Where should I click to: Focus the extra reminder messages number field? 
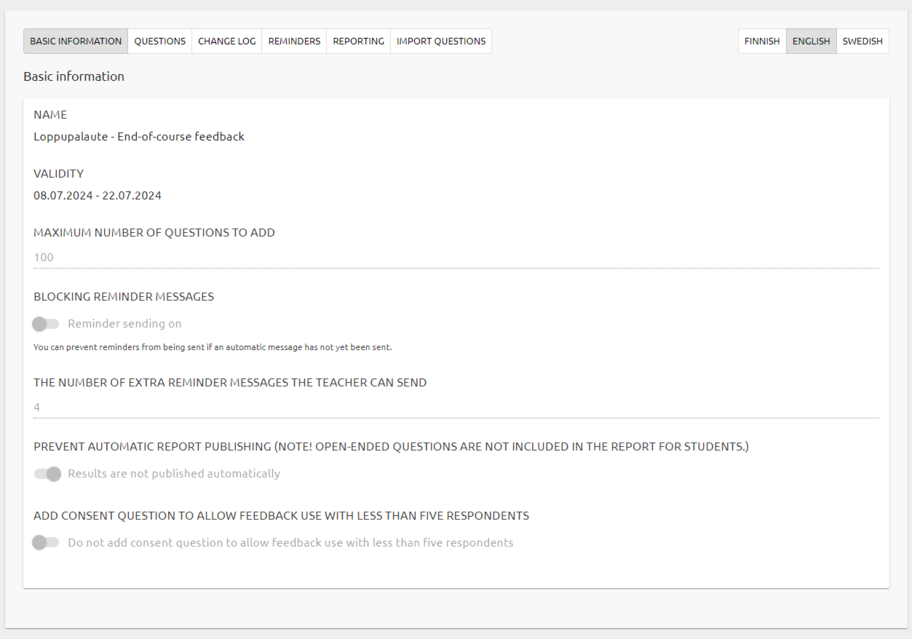pyautogui.click(x=456, y=407)
